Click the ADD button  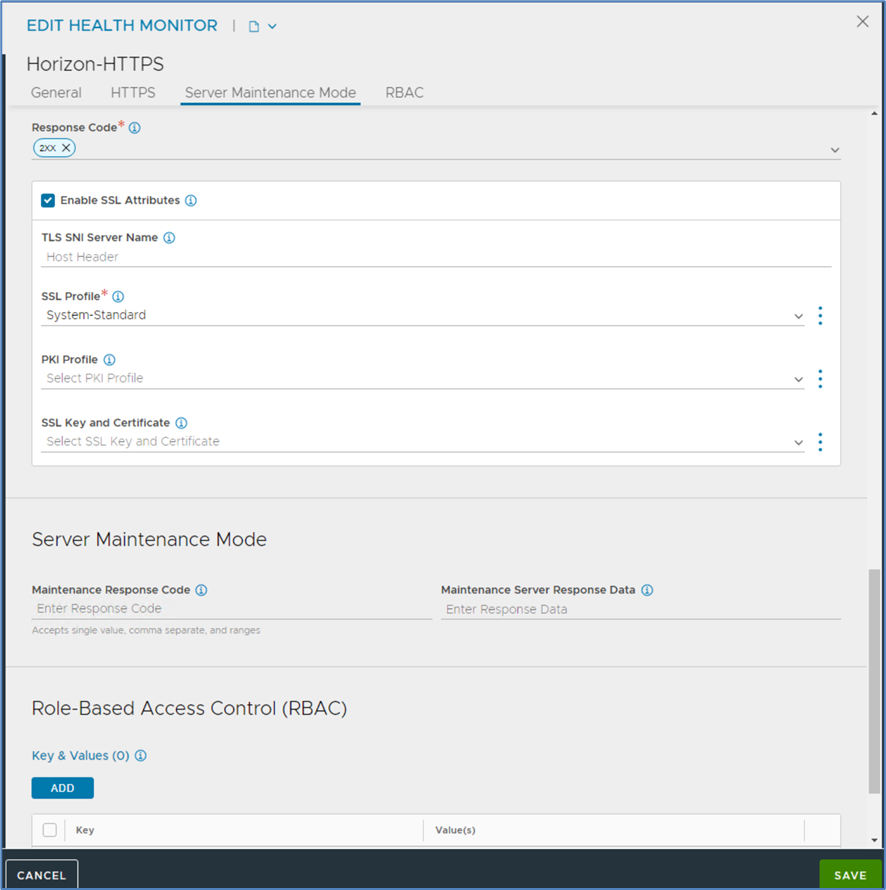tap(62, 788)
